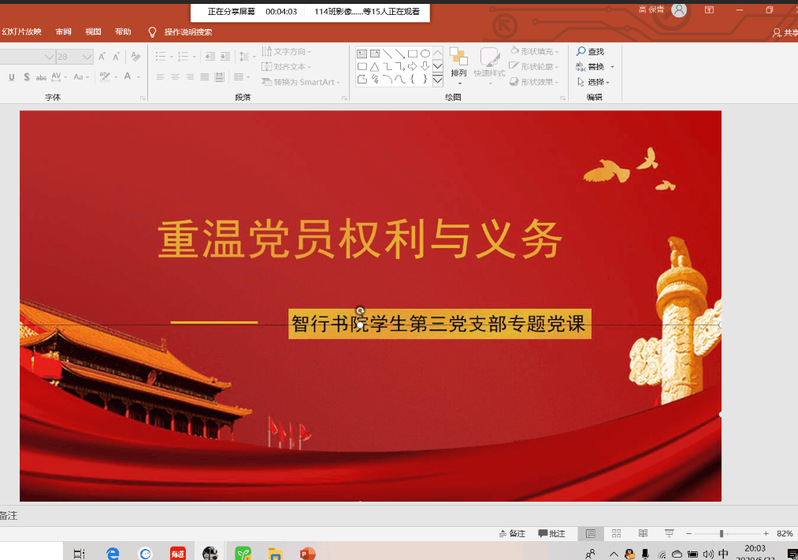798x560 pixels.
Task: Expand the Select (选择) dropdown
Action: coord(596,82)
